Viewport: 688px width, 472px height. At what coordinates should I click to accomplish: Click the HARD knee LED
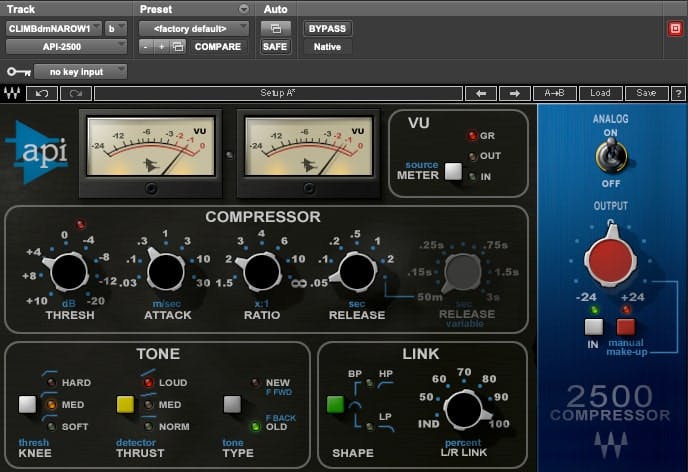tap(52, 383)
